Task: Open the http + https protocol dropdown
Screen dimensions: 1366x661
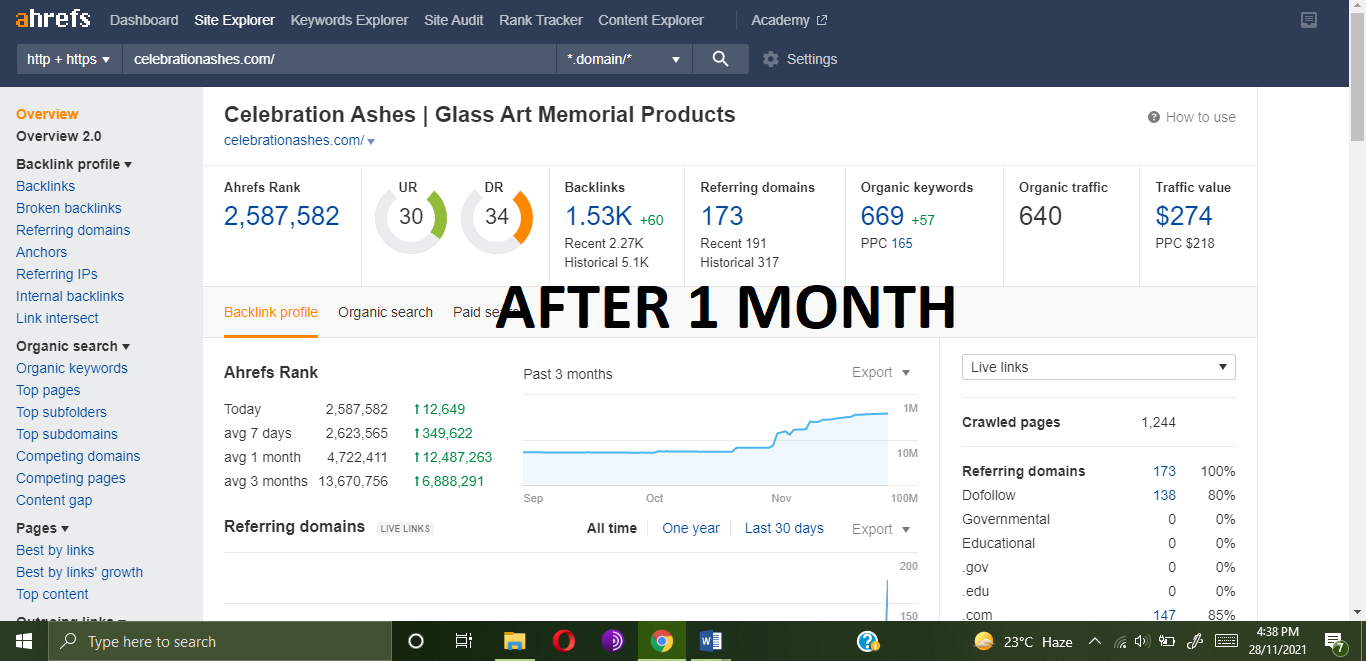Action: point(67,58)
